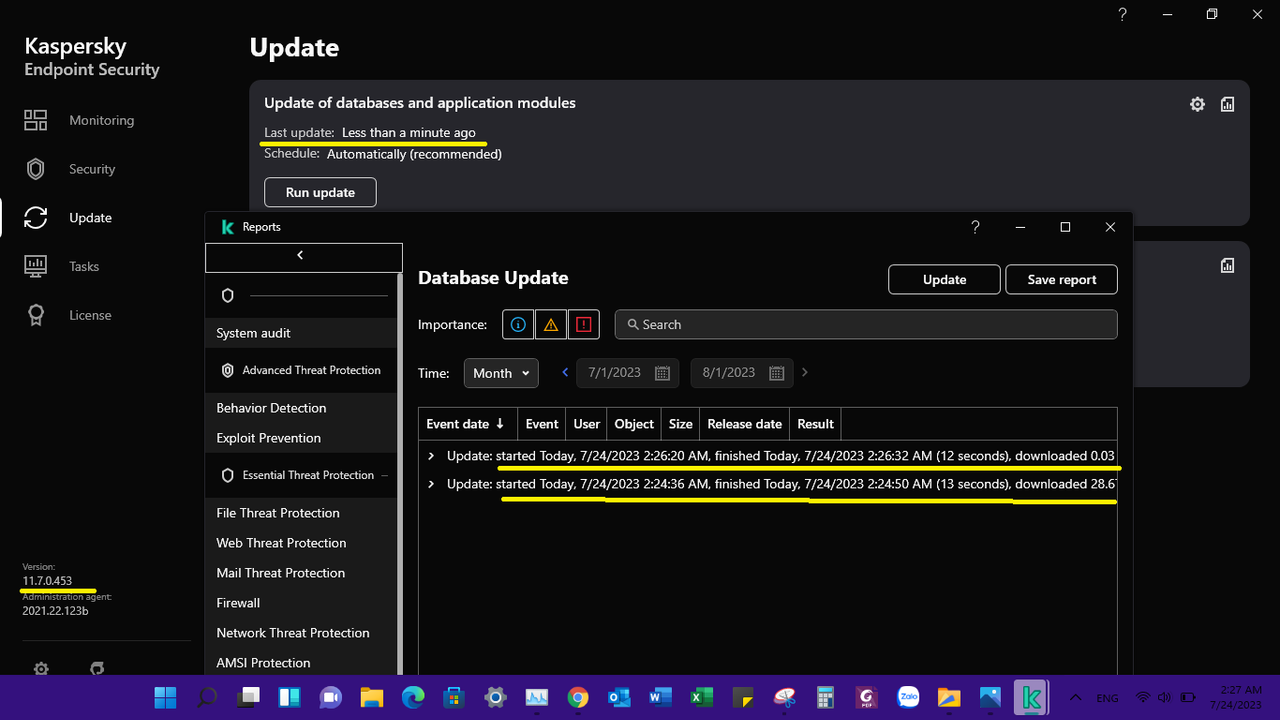
Task: Go to previous time period
Action: tap(565, 372)
